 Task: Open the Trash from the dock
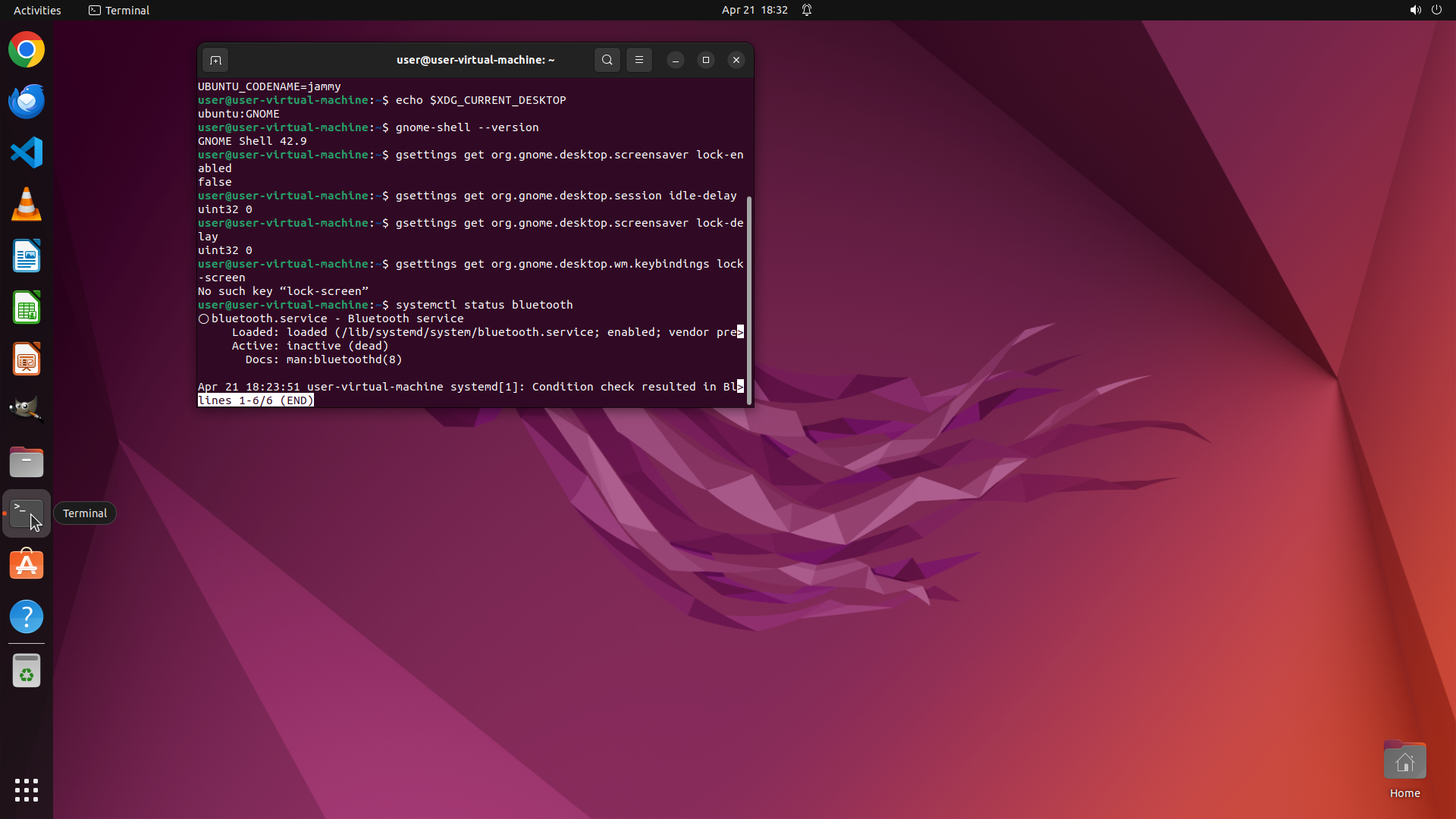pyautogui.click(x=27, y=671)
